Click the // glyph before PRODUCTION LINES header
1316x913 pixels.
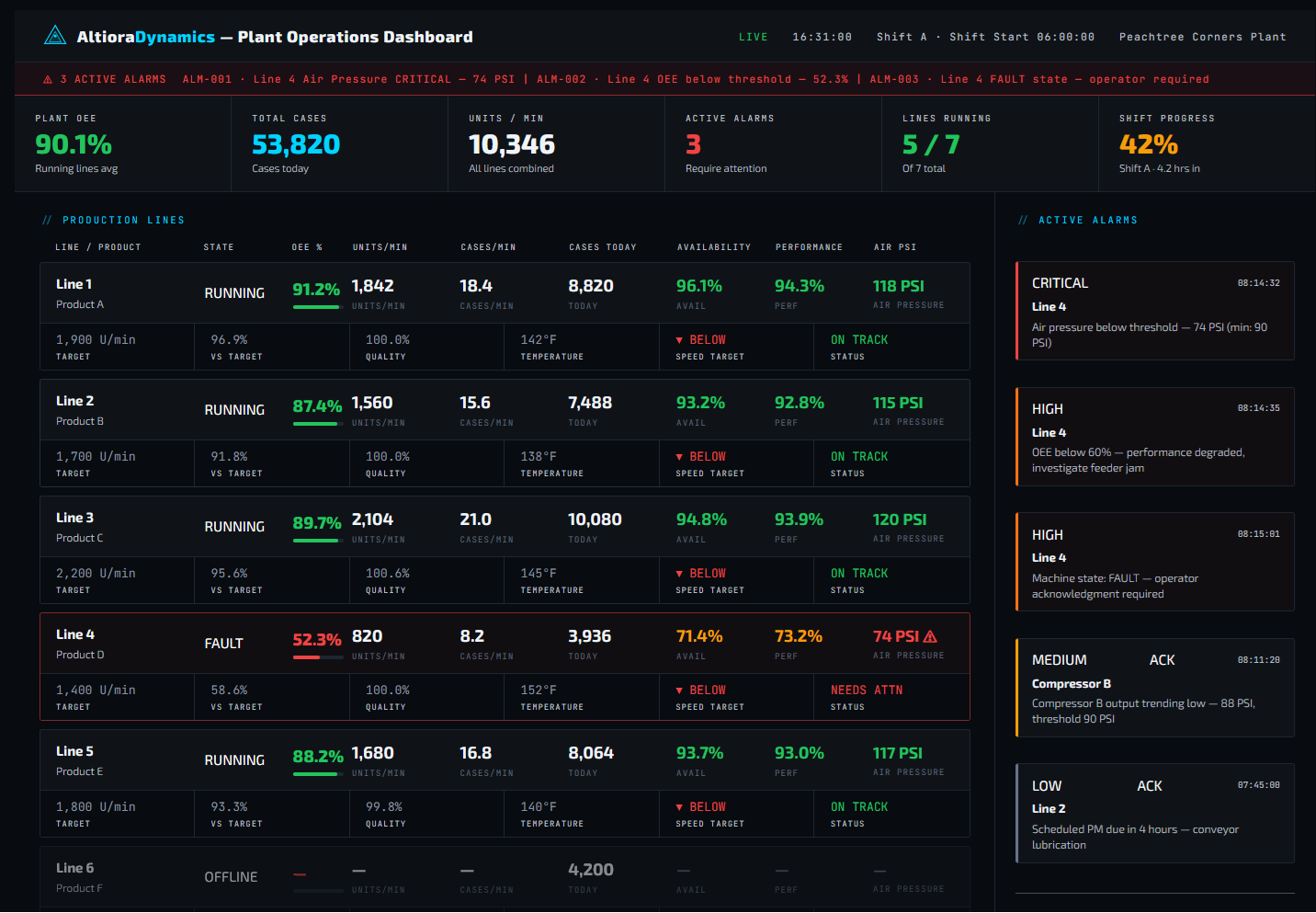pos(46,220)
